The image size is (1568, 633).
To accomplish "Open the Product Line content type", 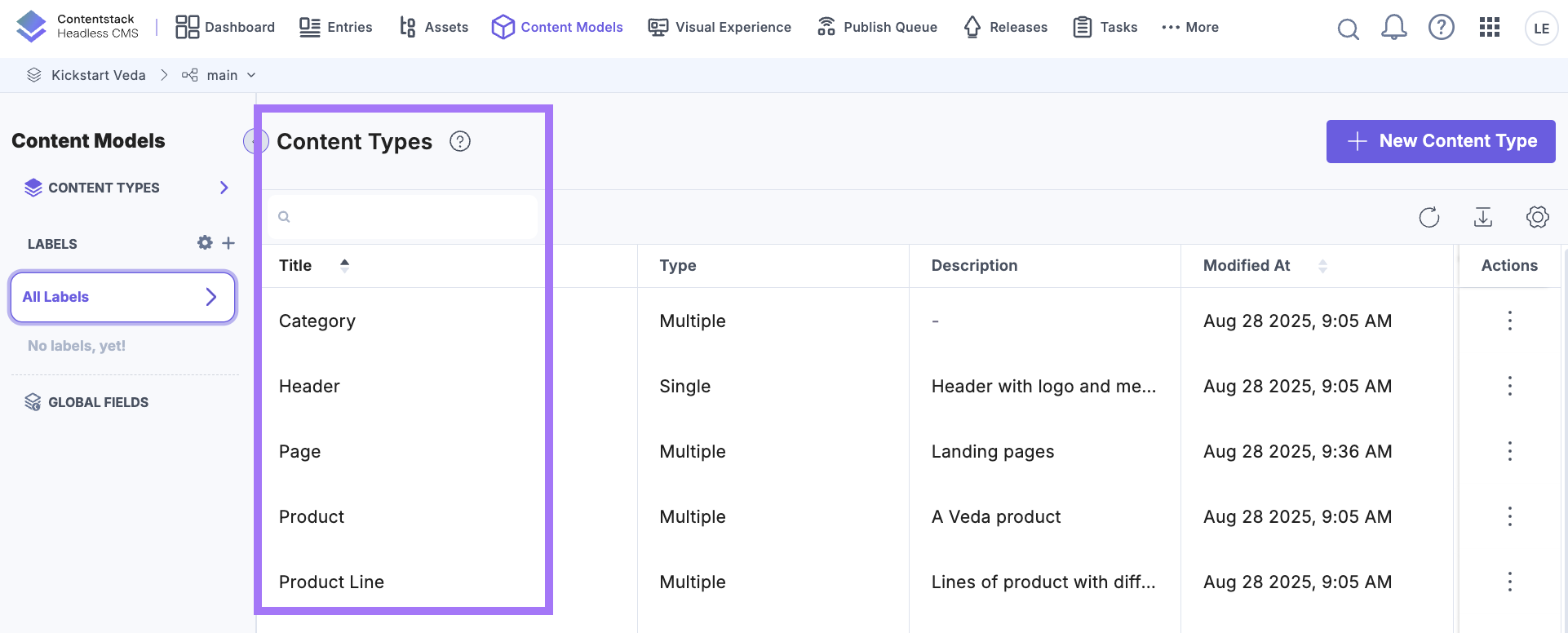I will click(x=331, y=582).
